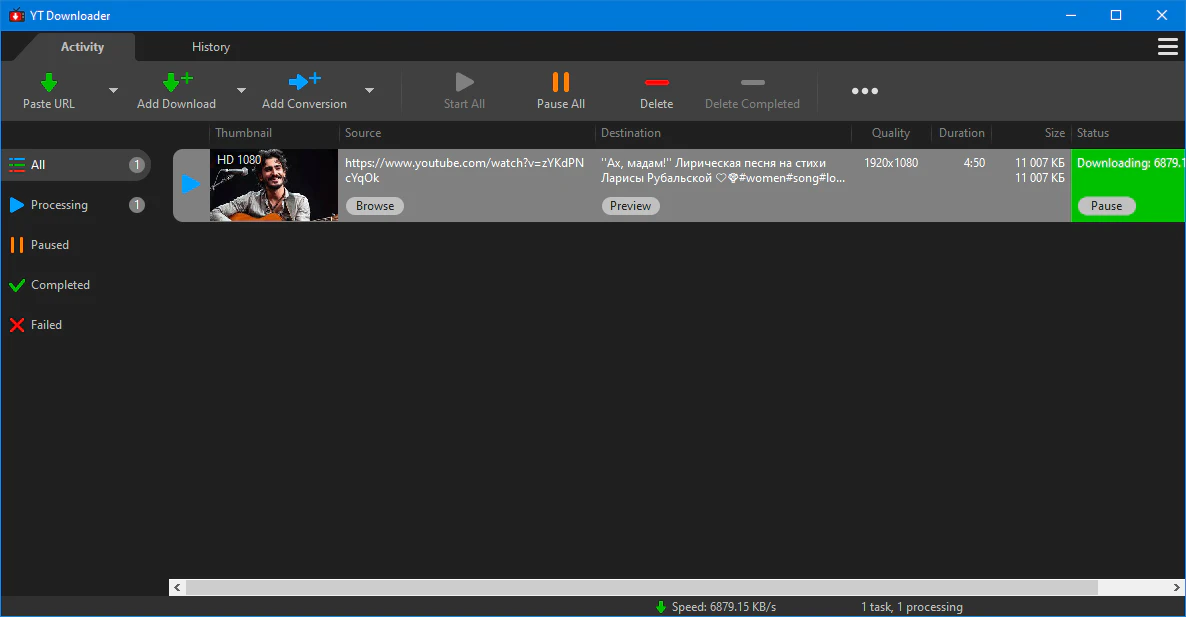
Task: Expand the Paste URL dropdown arrow
Action: click(113, 91)
